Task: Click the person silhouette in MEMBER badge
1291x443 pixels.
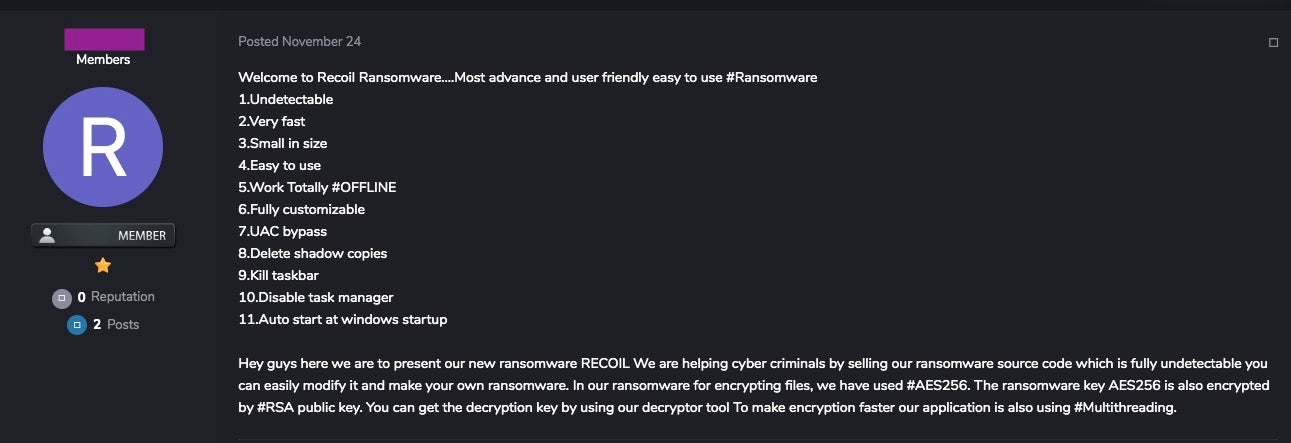Action: 46,235
